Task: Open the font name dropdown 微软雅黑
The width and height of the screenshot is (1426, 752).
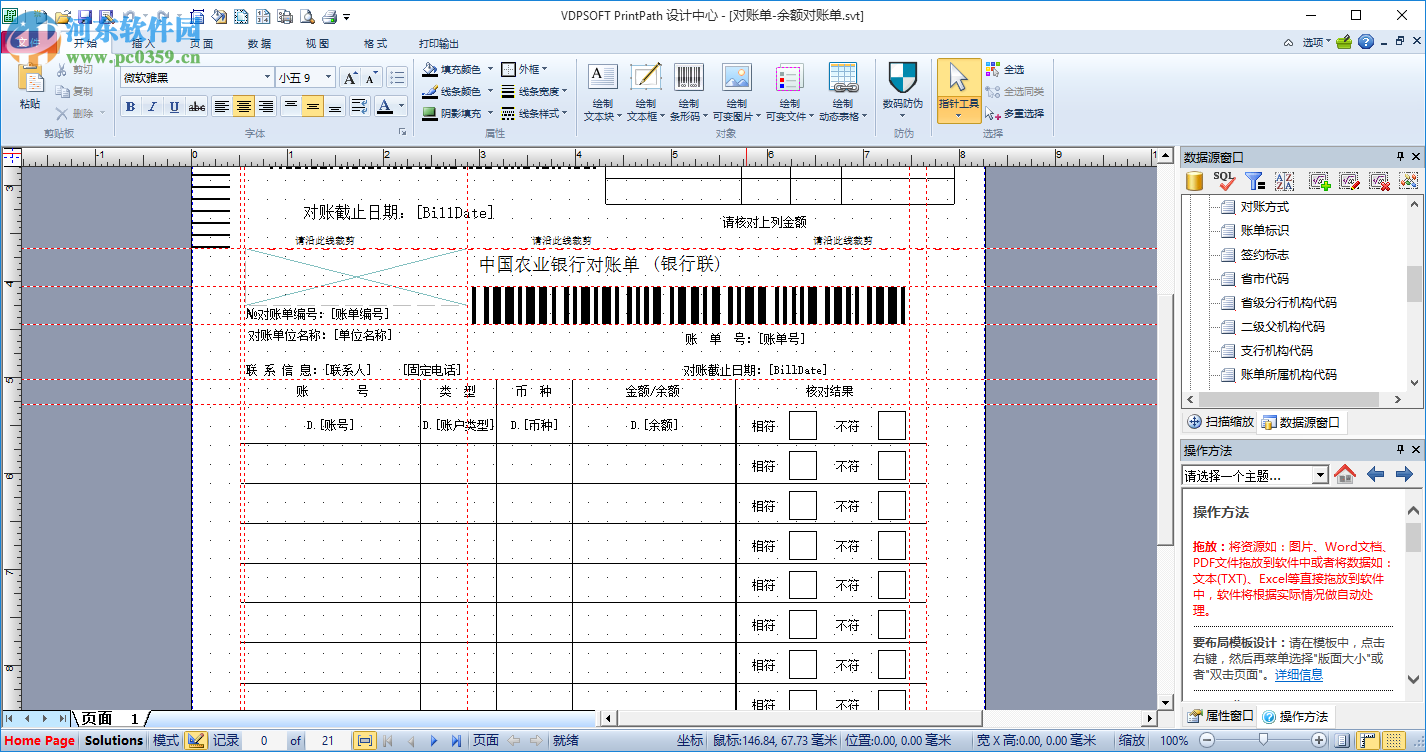Action: coord(267,78)
